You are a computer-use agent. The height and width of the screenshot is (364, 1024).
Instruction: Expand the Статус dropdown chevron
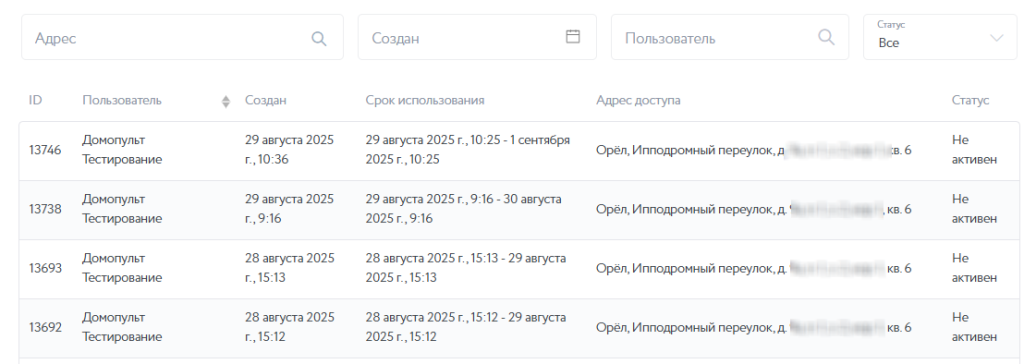point(997,38)
